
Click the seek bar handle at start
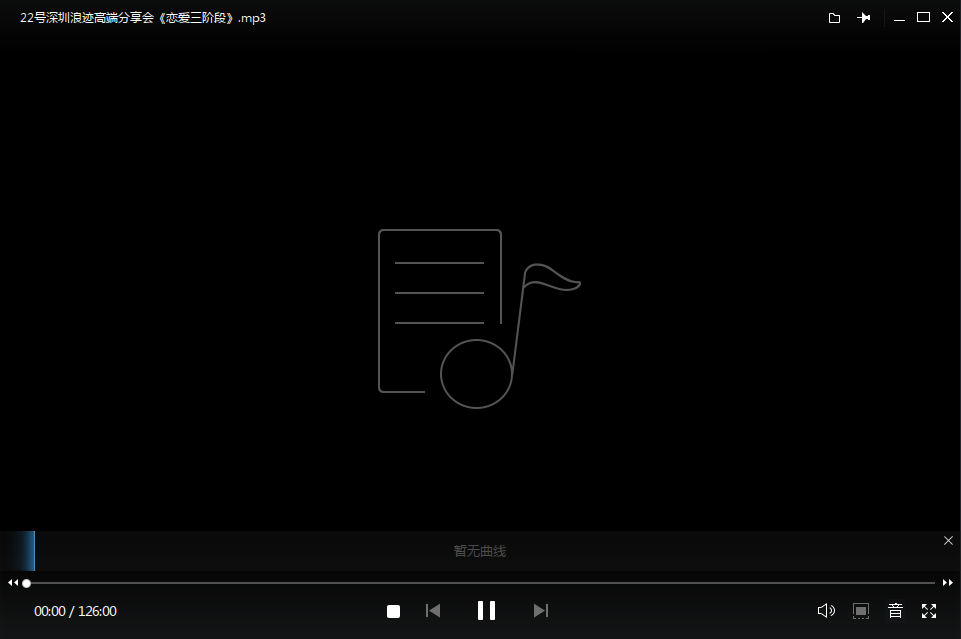point(26,583)
